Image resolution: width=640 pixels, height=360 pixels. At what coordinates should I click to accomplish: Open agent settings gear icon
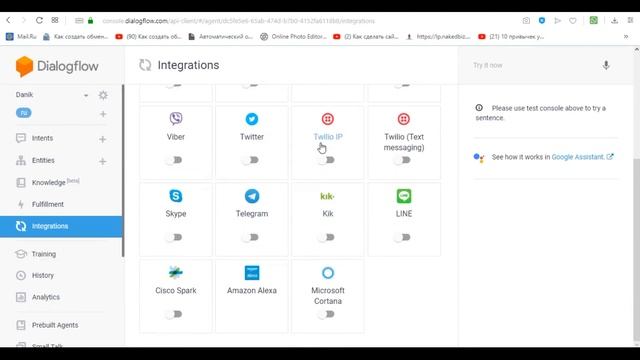tap(103, 95)
